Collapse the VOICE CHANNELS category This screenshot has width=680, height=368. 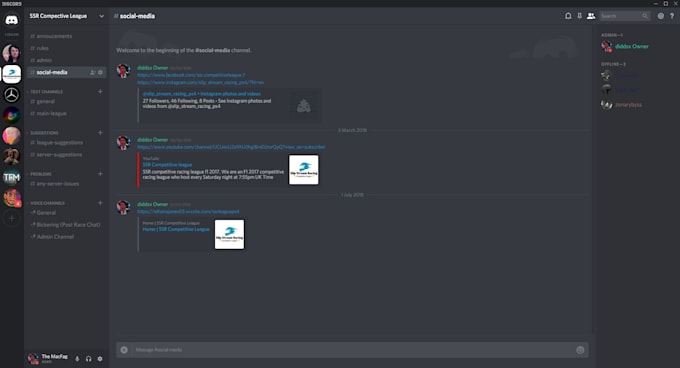[47, 203]
